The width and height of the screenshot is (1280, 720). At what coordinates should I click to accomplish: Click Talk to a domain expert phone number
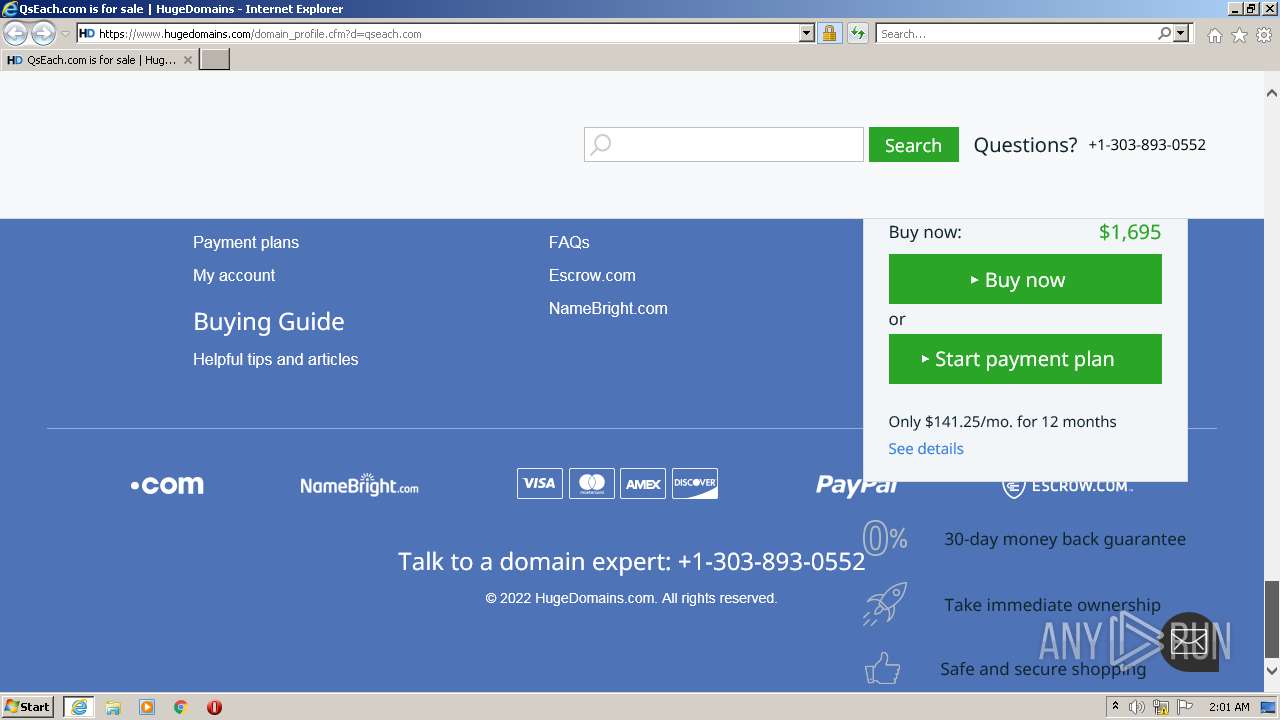771,562
